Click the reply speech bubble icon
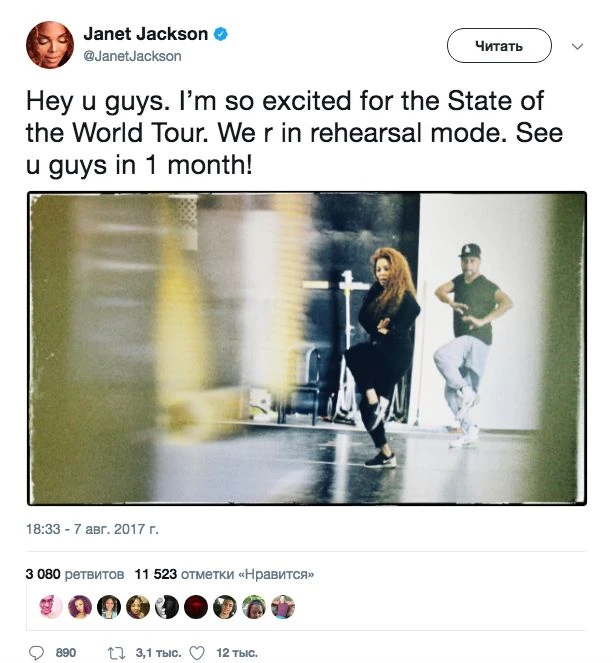Image resolution: width=613 pixels, height=663 pixels. tap(37, 652)
